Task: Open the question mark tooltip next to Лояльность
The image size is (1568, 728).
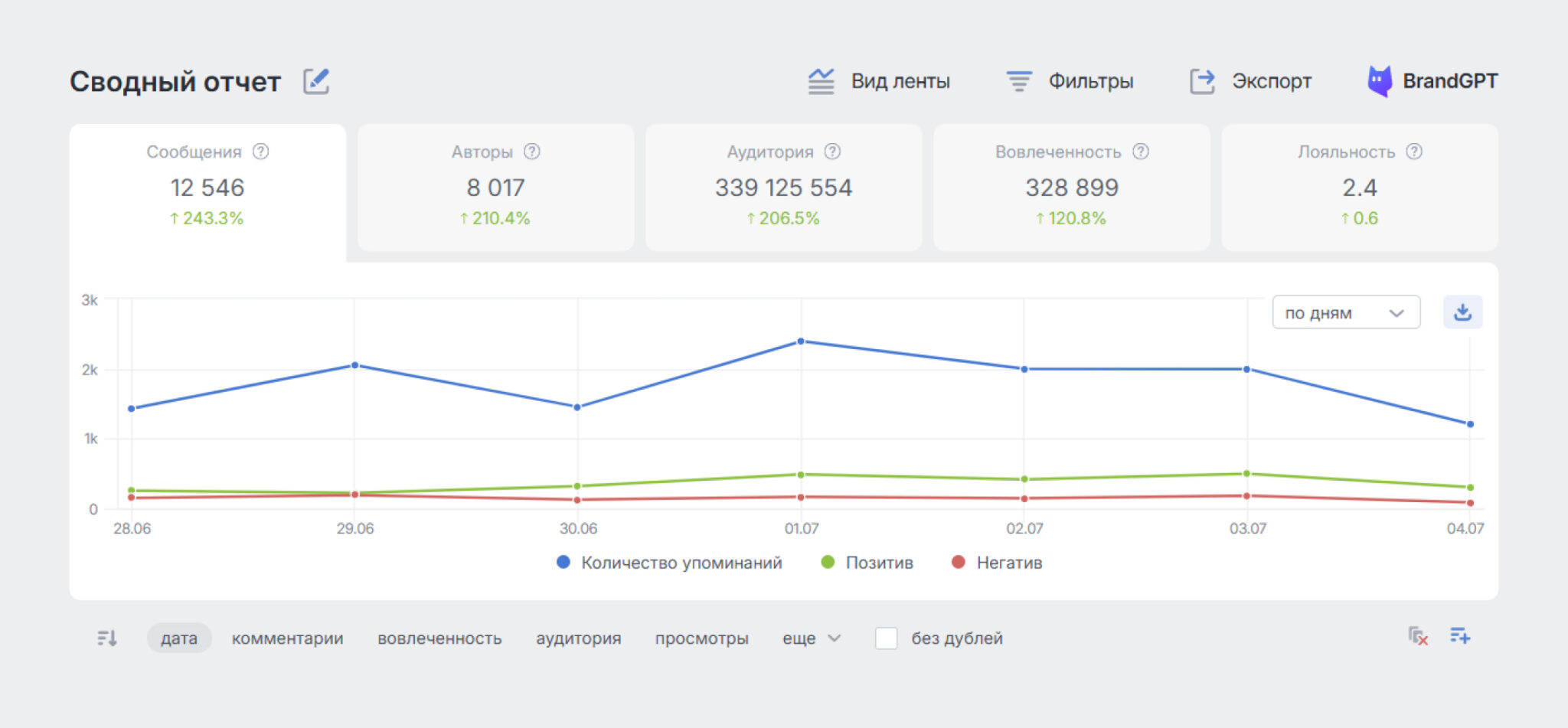Action: tap(1413, 152)
